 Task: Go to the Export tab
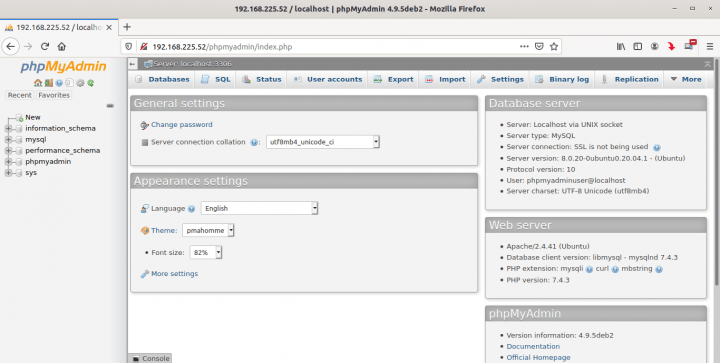[x=394, y=79]
